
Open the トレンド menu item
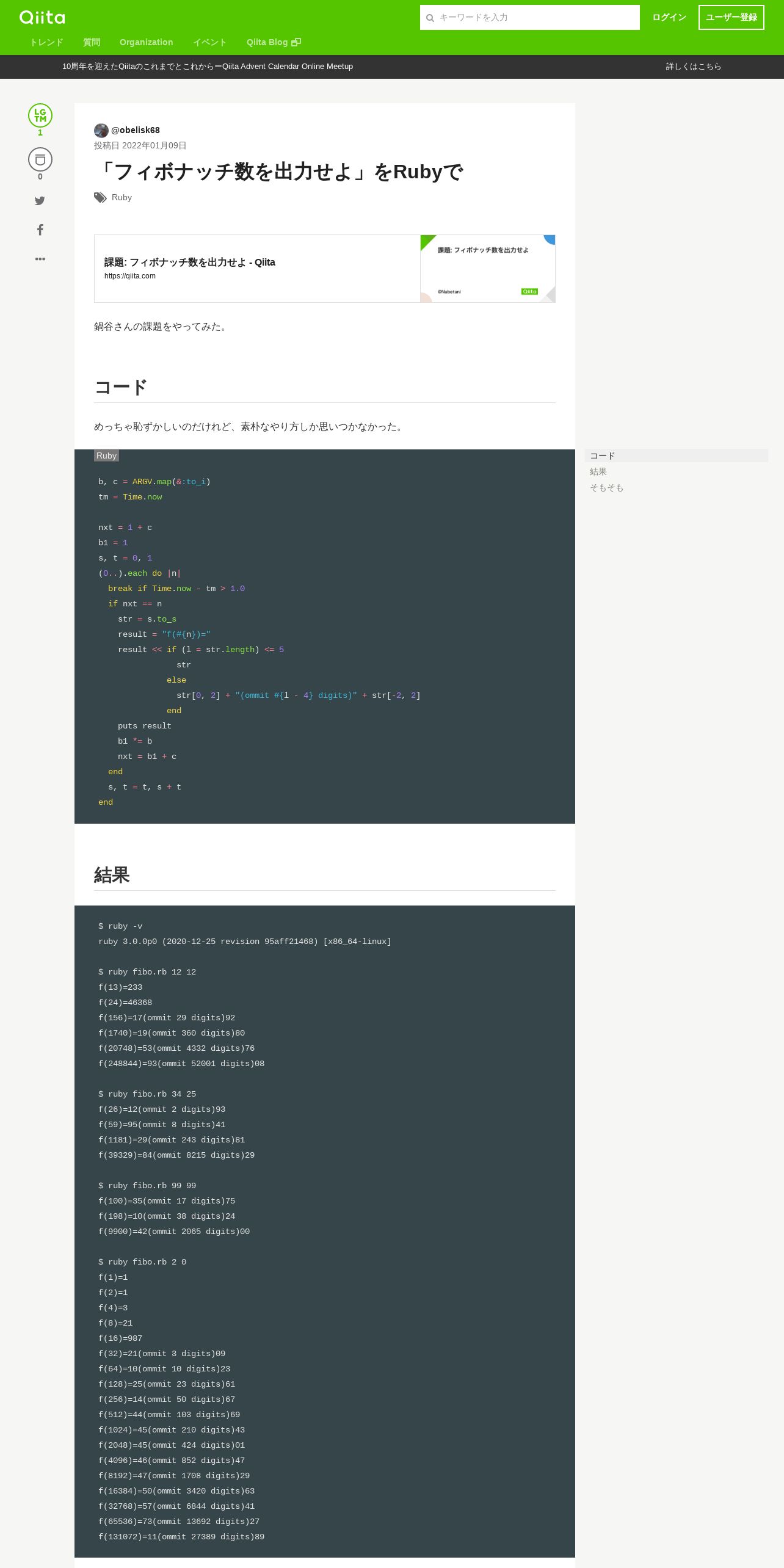46,42
